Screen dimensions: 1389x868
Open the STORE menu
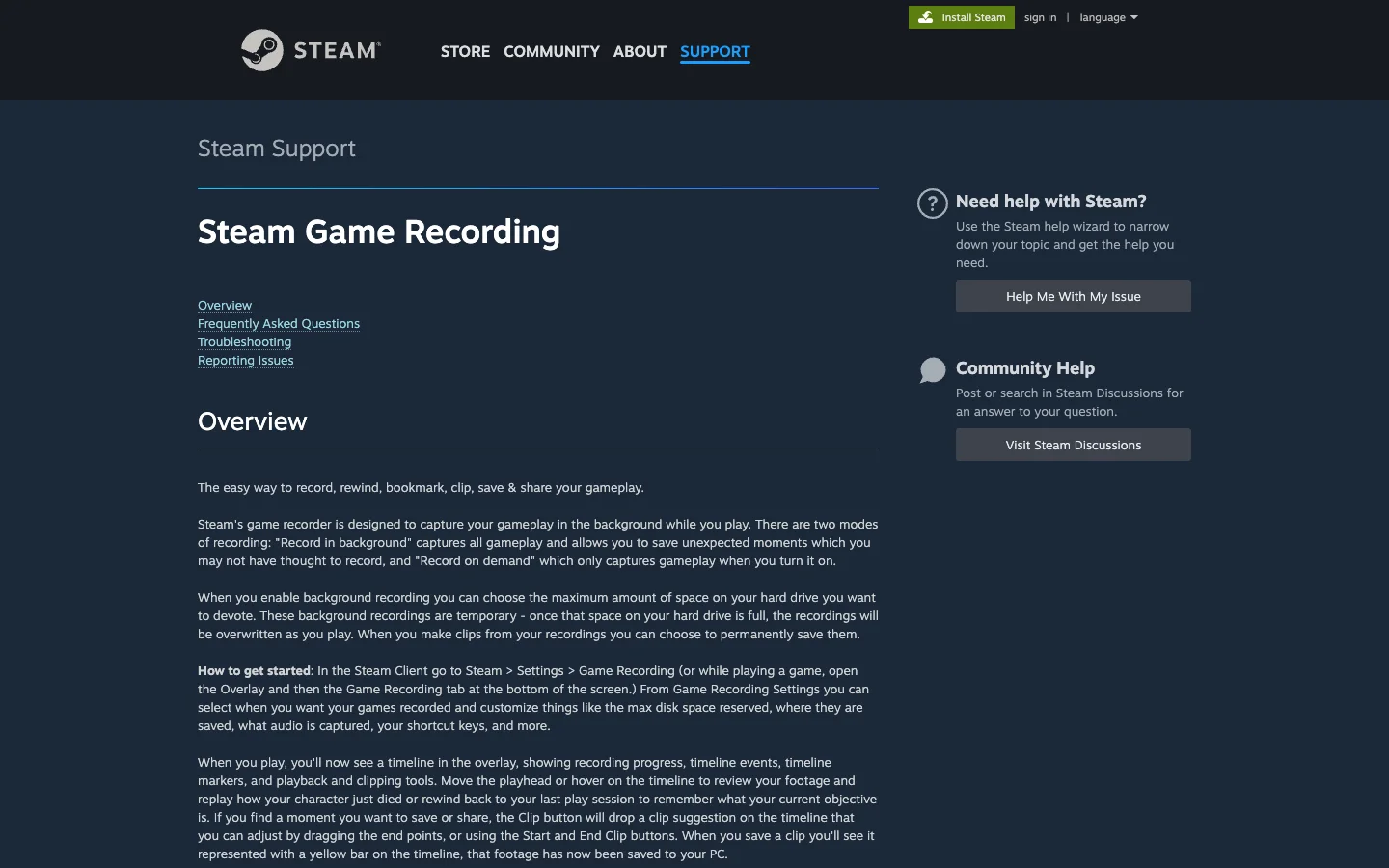click(465, 51)
